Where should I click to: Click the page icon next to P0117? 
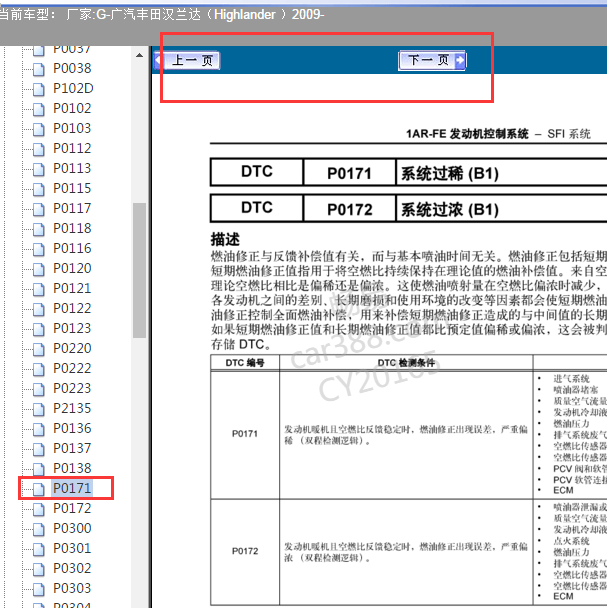39,209
